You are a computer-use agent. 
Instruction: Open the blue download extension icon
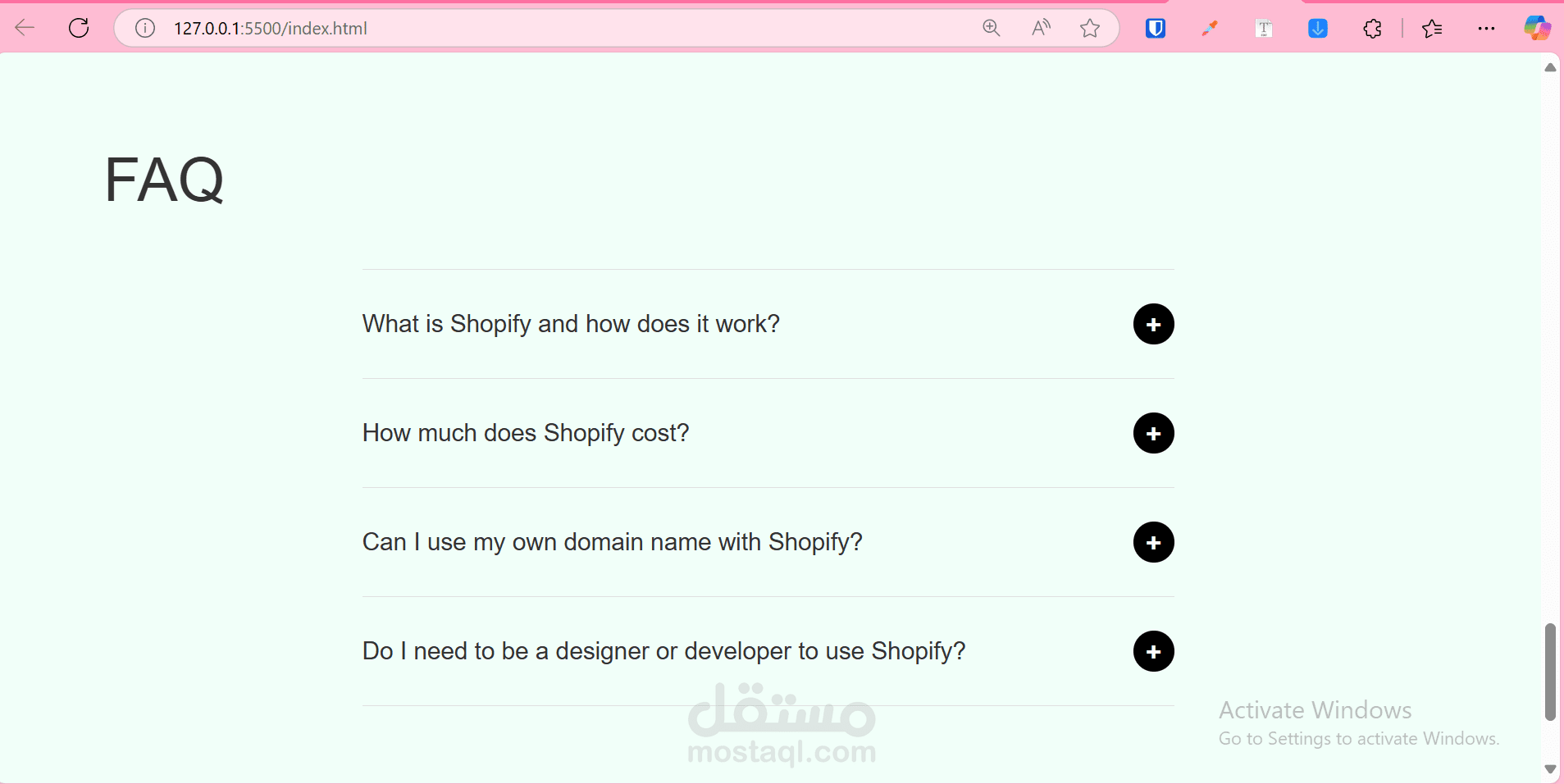[x=1318, y=29]
